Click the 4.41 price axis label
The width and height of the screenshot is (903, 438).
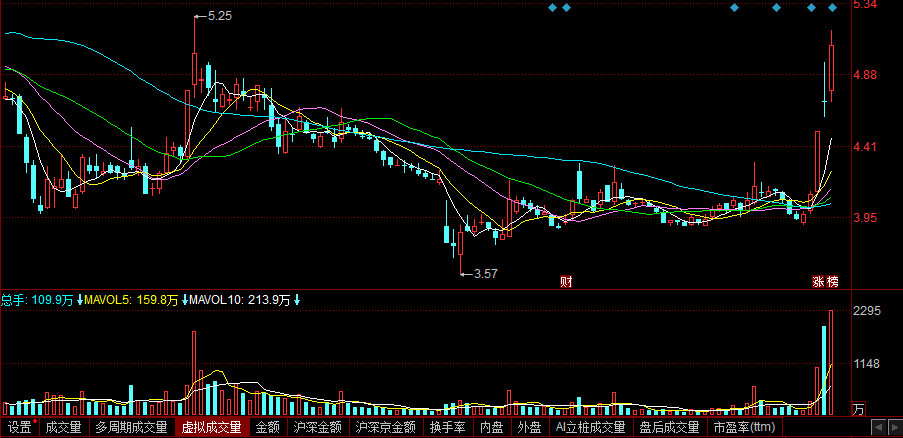click(x=865, y=147)
